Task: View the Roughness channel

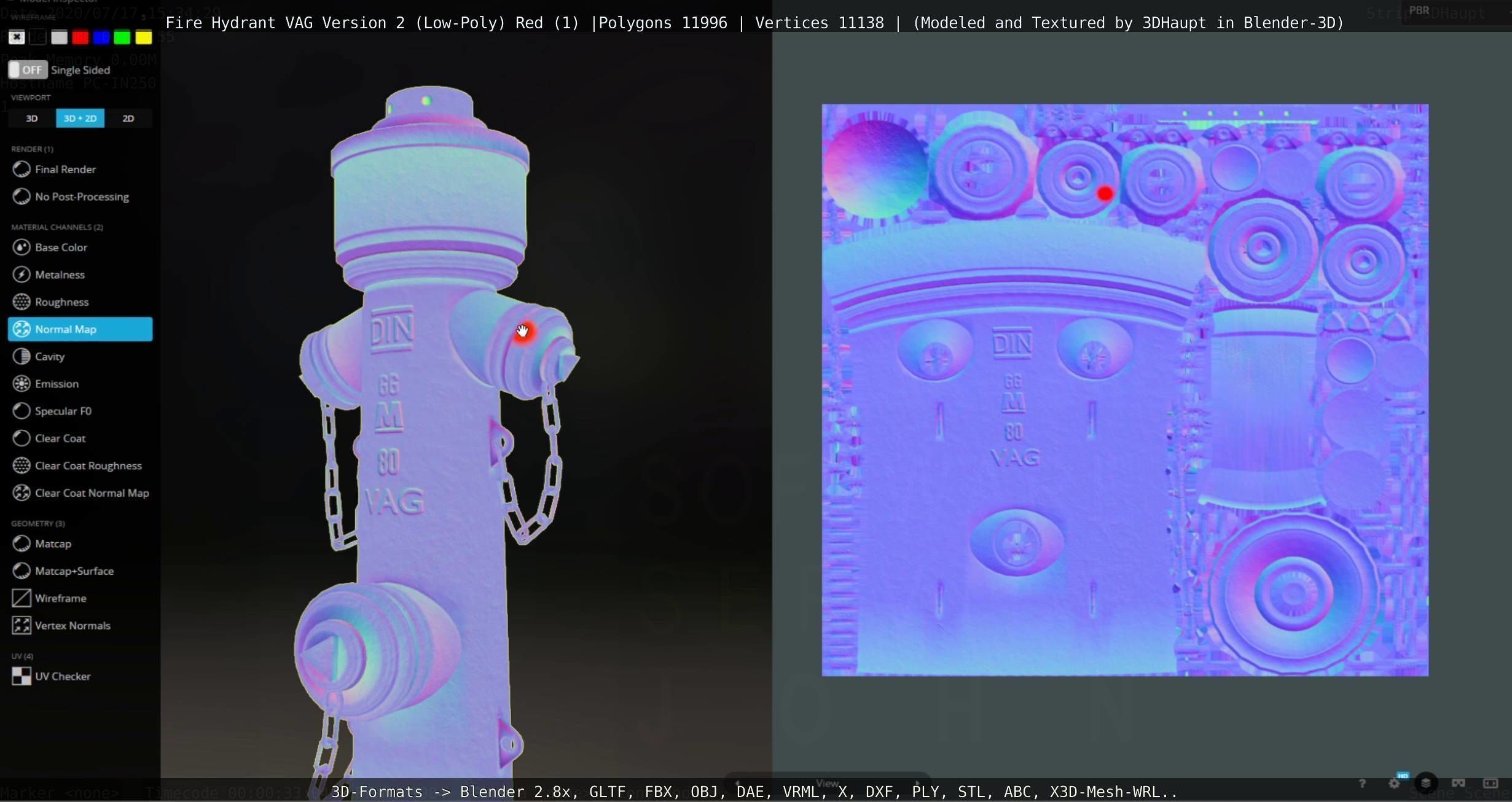Action: click(x=80, y=302)
